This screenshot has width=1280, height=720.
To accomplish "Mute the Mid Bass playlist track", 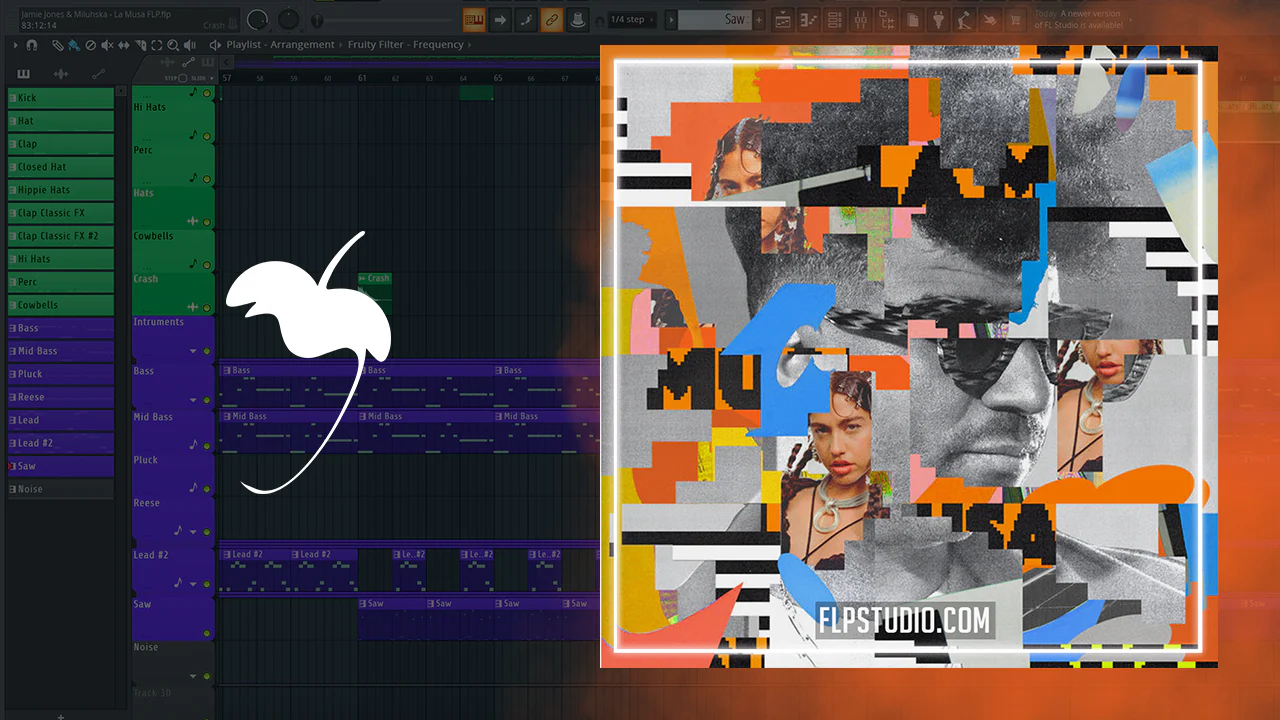I will 207,445.
